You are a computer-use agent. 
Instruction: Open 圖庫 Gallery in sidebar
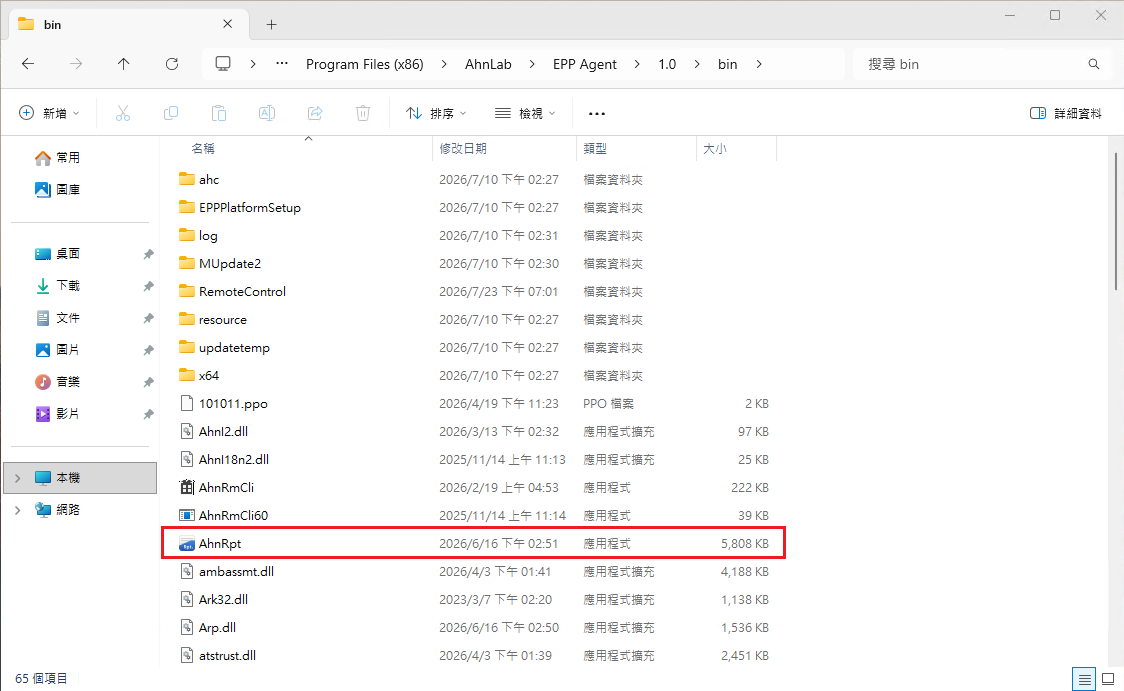pyautogui.click(x=57, y=189)
